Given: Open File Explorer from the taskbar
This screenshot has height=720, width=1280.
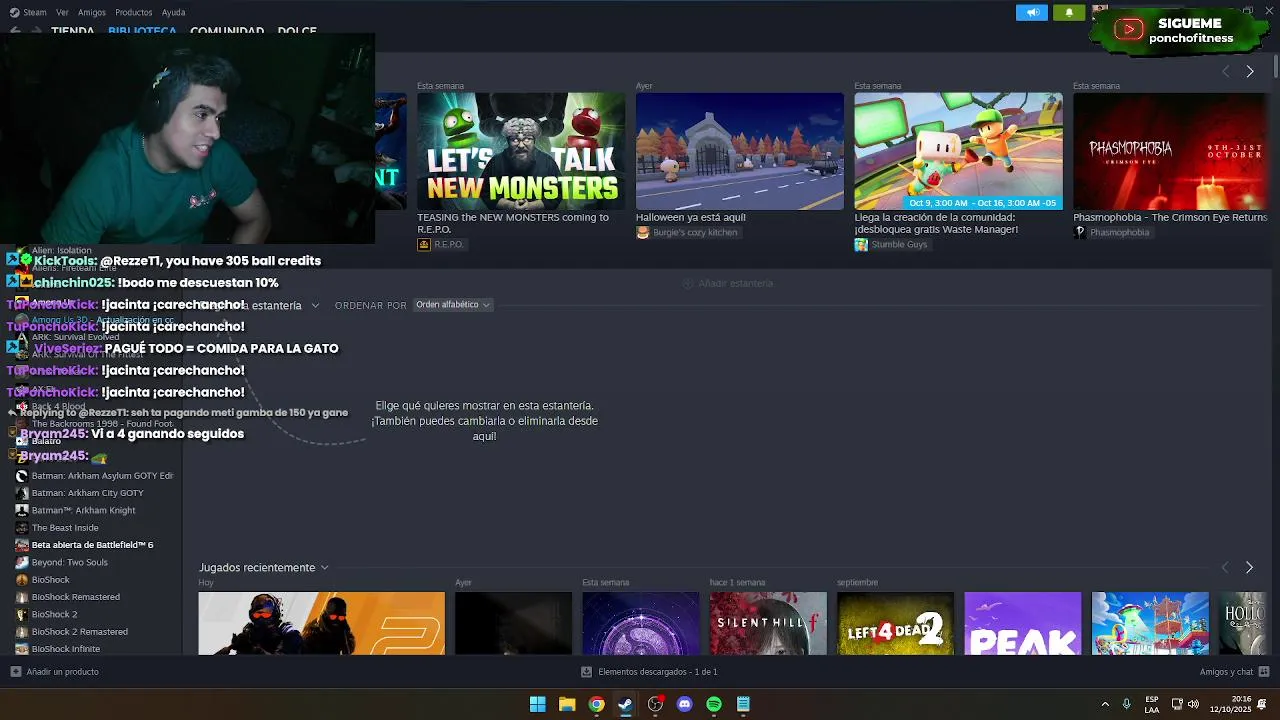Looking at the screenshot, I should click(567, 704).
